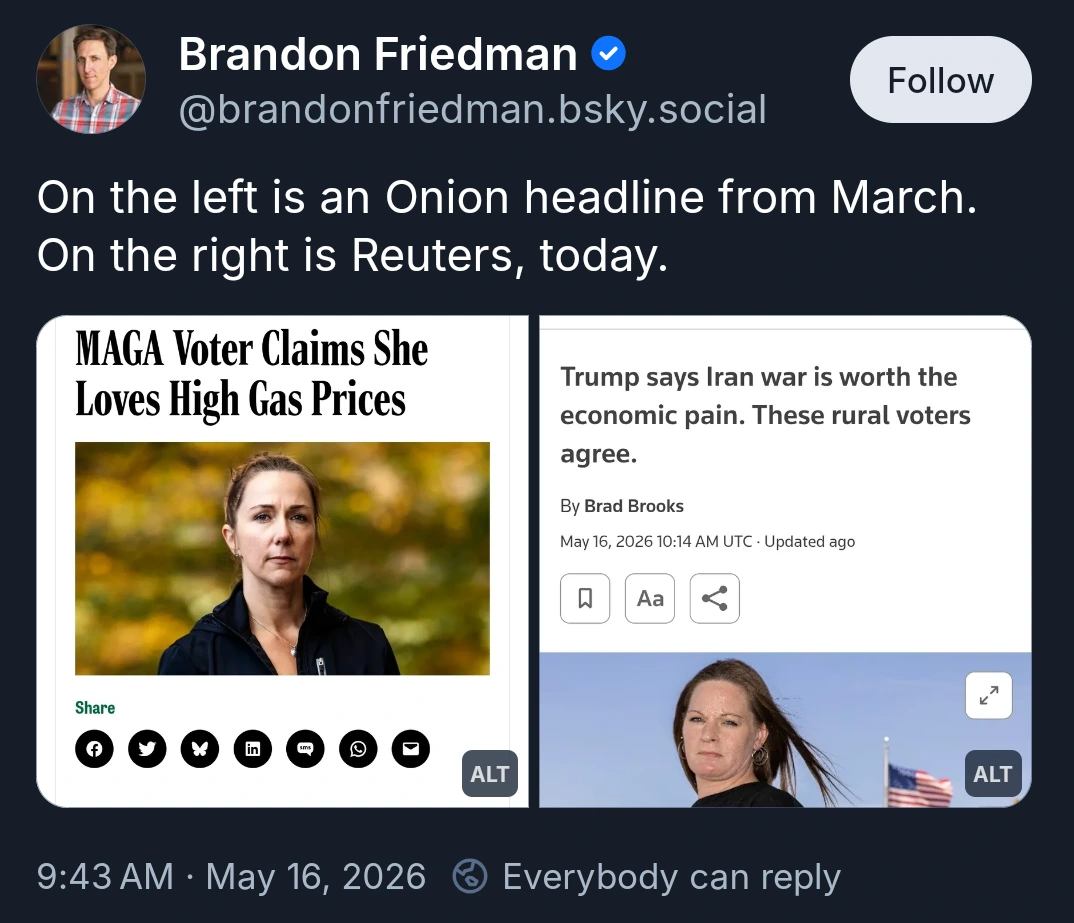This screenshot has width=1074, height=923.
Task: Click the post timestamp May 16, 2026
Action: tap(316, 877)
